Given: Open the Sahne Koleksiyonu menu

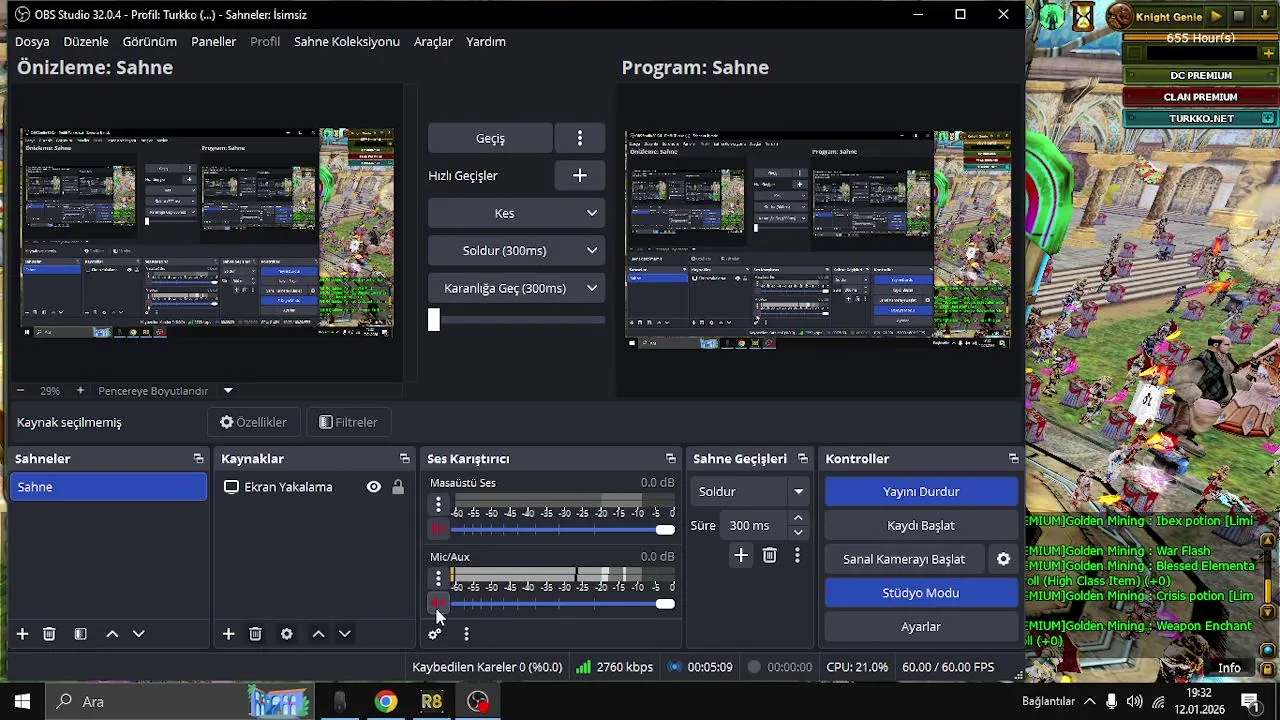Looking at the screenshot, I should coord(347,41).
